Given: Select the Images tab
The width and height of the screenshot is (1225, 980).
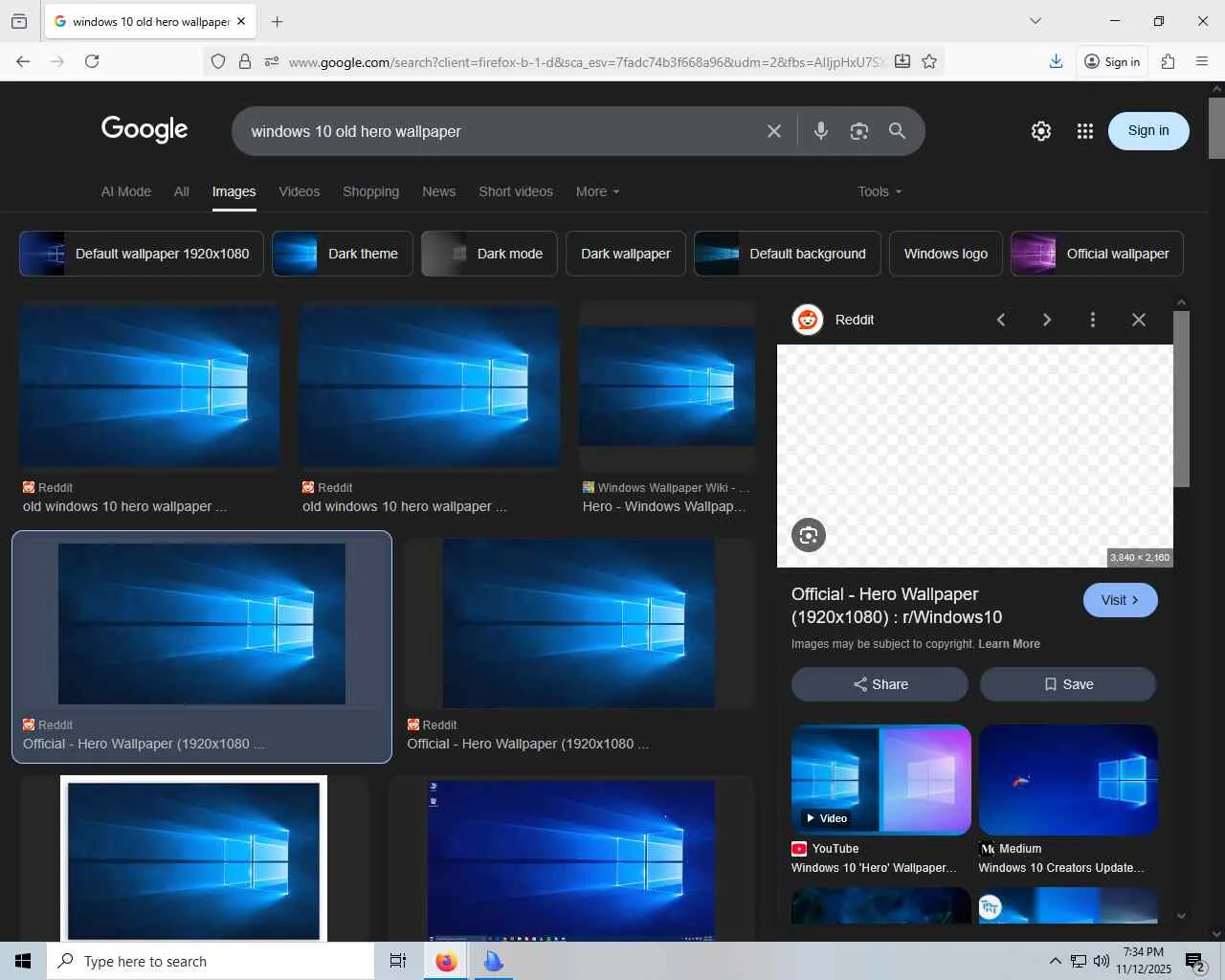Looking at the screenshot, I should (x=234, y=191).
